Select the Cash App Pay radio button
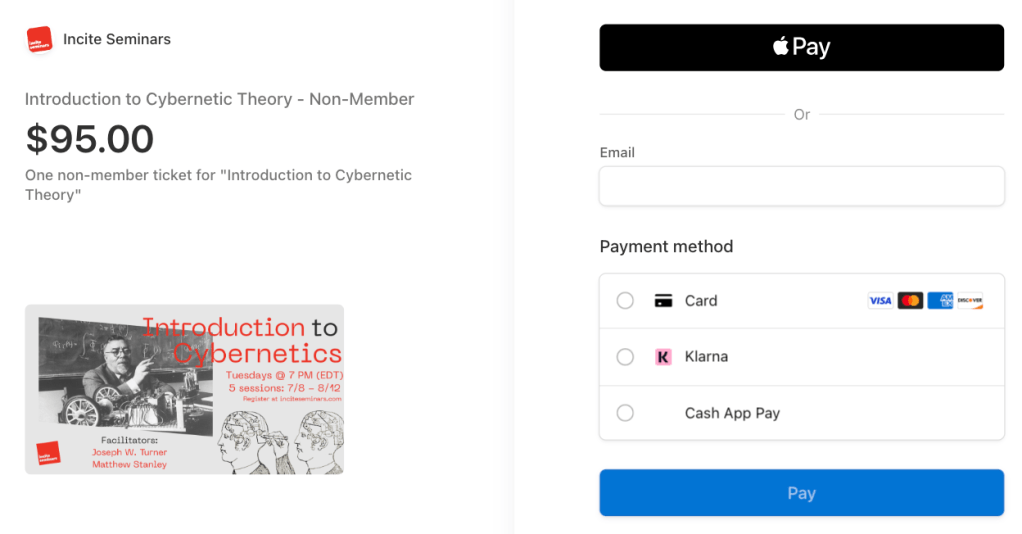 [x=625, y=413]
